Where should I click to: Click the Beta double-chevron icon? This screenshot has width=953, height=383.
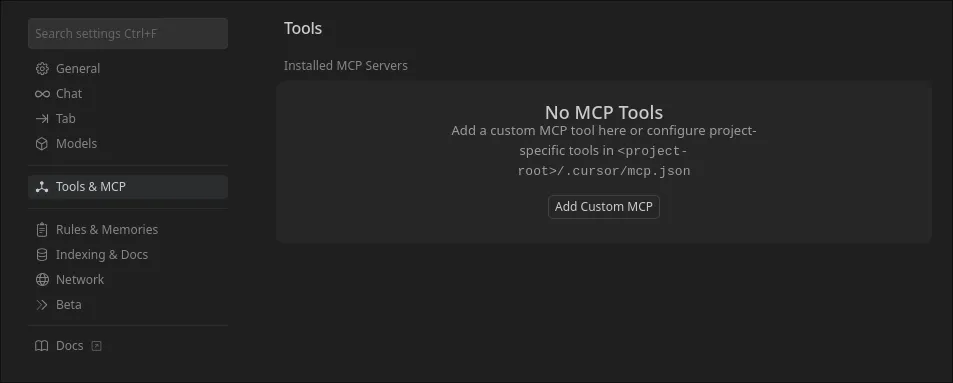42,305
